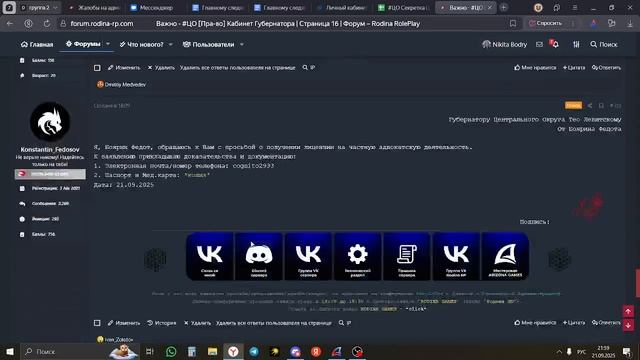Open the first 'Главному следс' document tab
The height and width of the screenshot is (360, 640).
coord(218,8)
